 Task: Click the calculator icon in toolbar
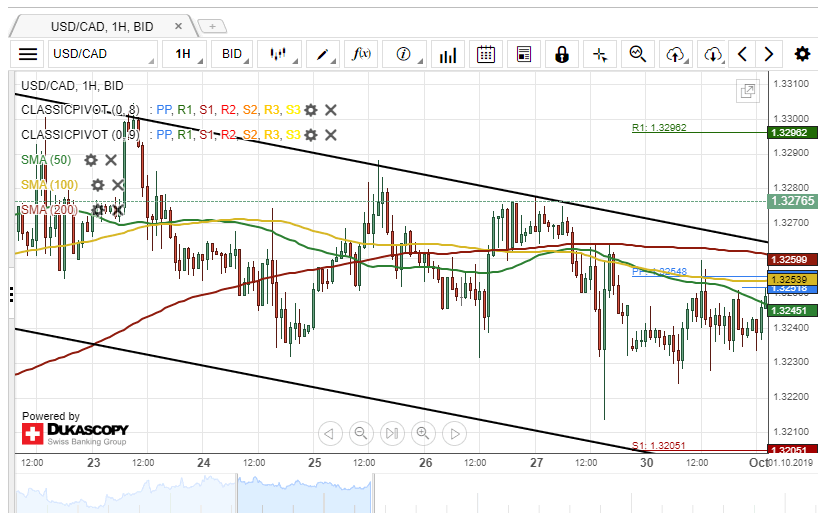(x=523, y=54)
